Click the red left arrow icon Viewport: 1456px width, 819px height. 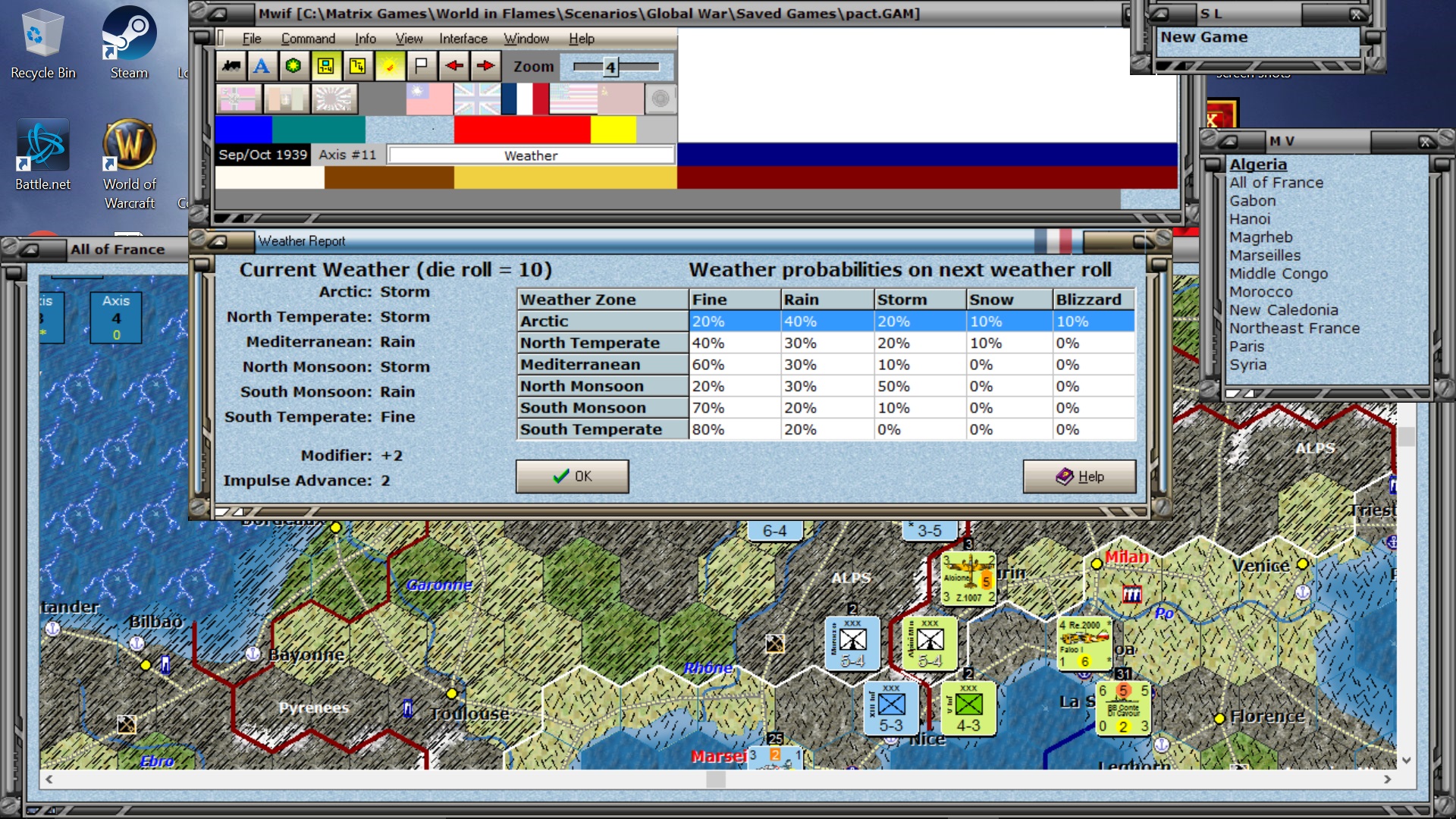(x=454, y=67)
